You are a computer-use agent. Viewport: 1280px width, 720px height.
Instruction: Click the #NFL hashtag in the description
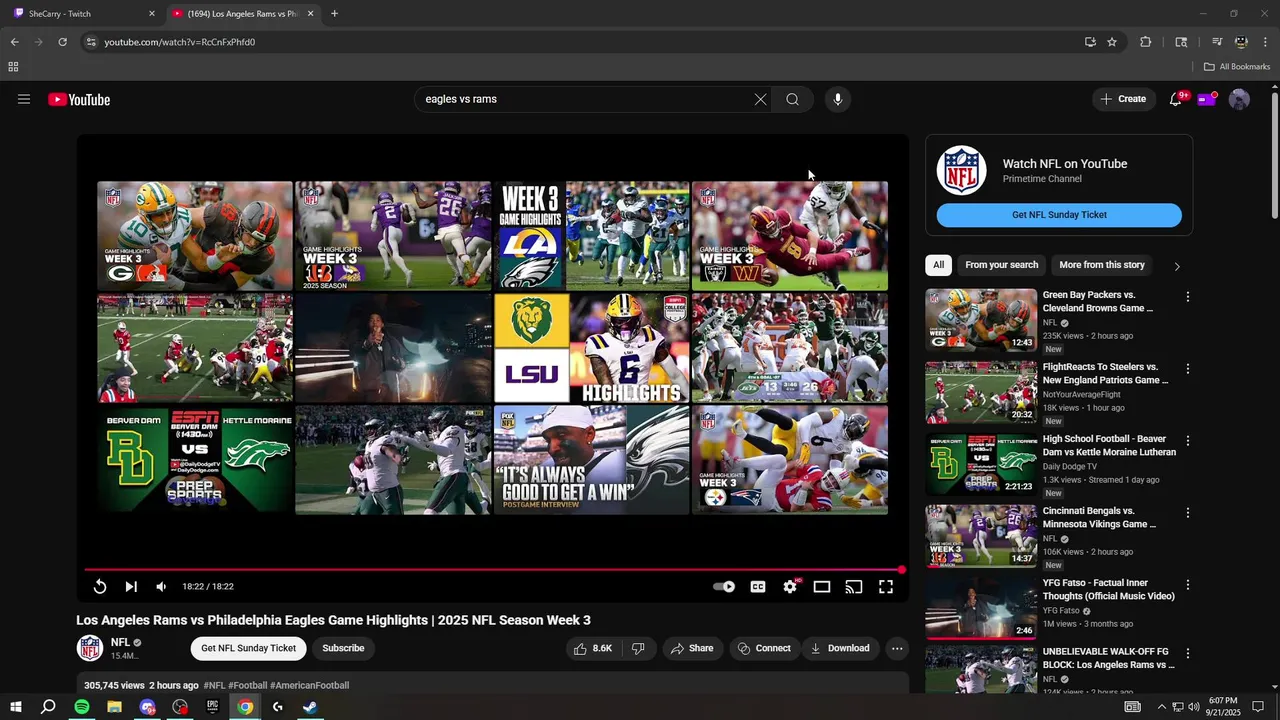(x=214, y=686)
